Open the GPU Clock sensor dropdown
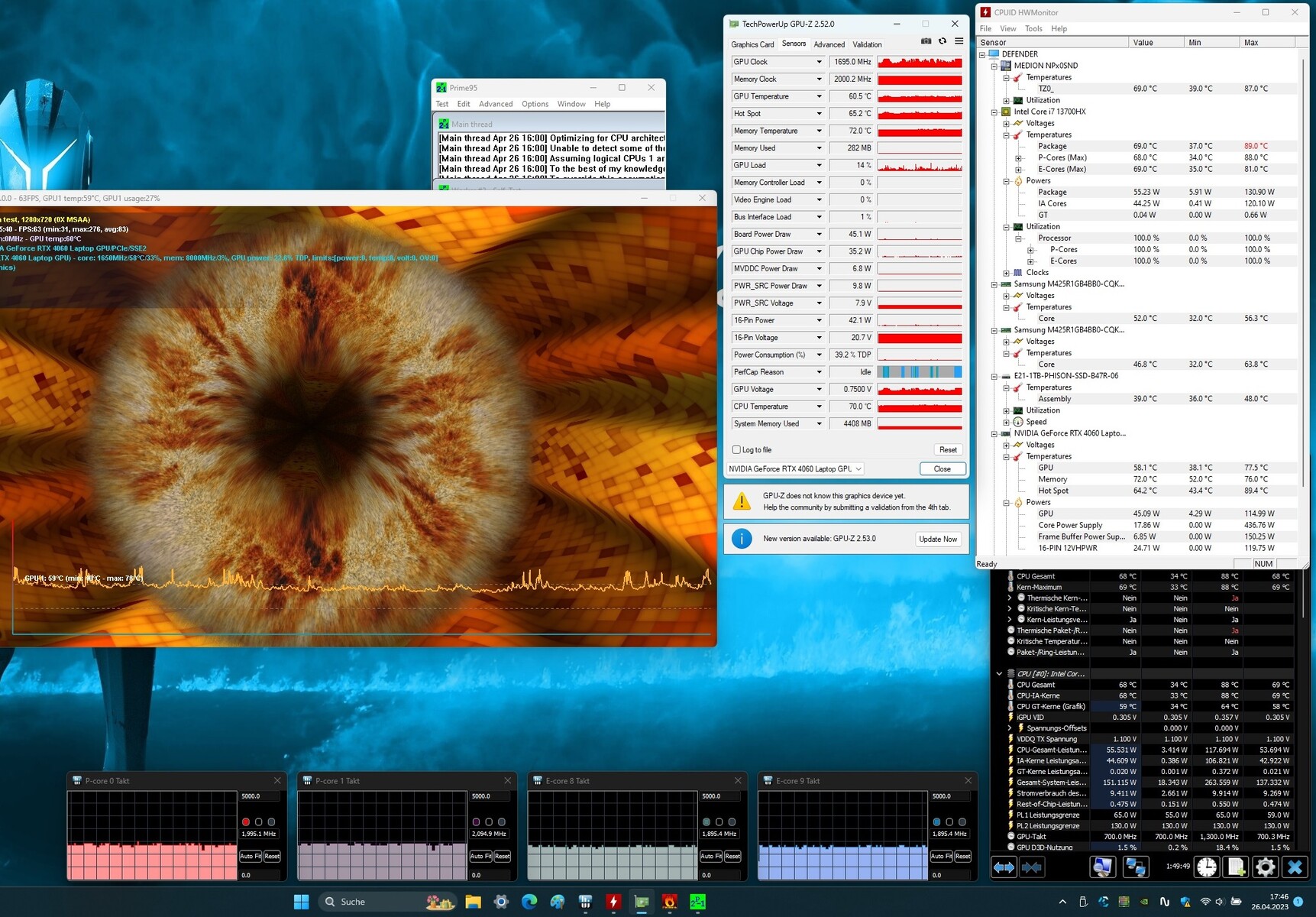Viewport: 1316px width, 917px height. click(x=819, y=62)
